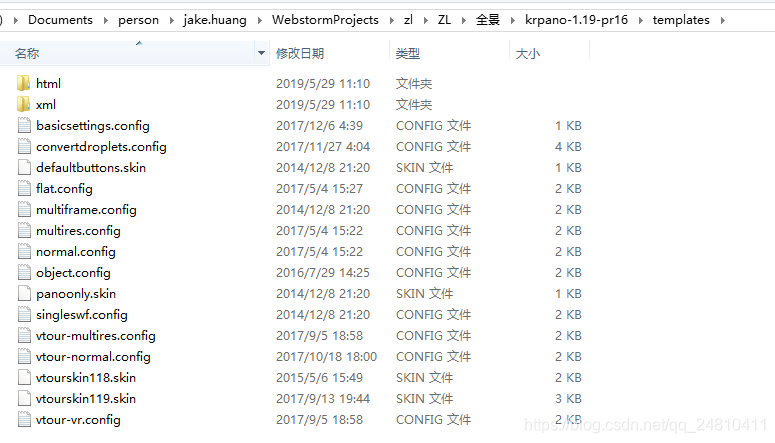Navigate to jake.huang in the address bar
775x443 pixels.
pyautogui.click(x=215, y=20)
